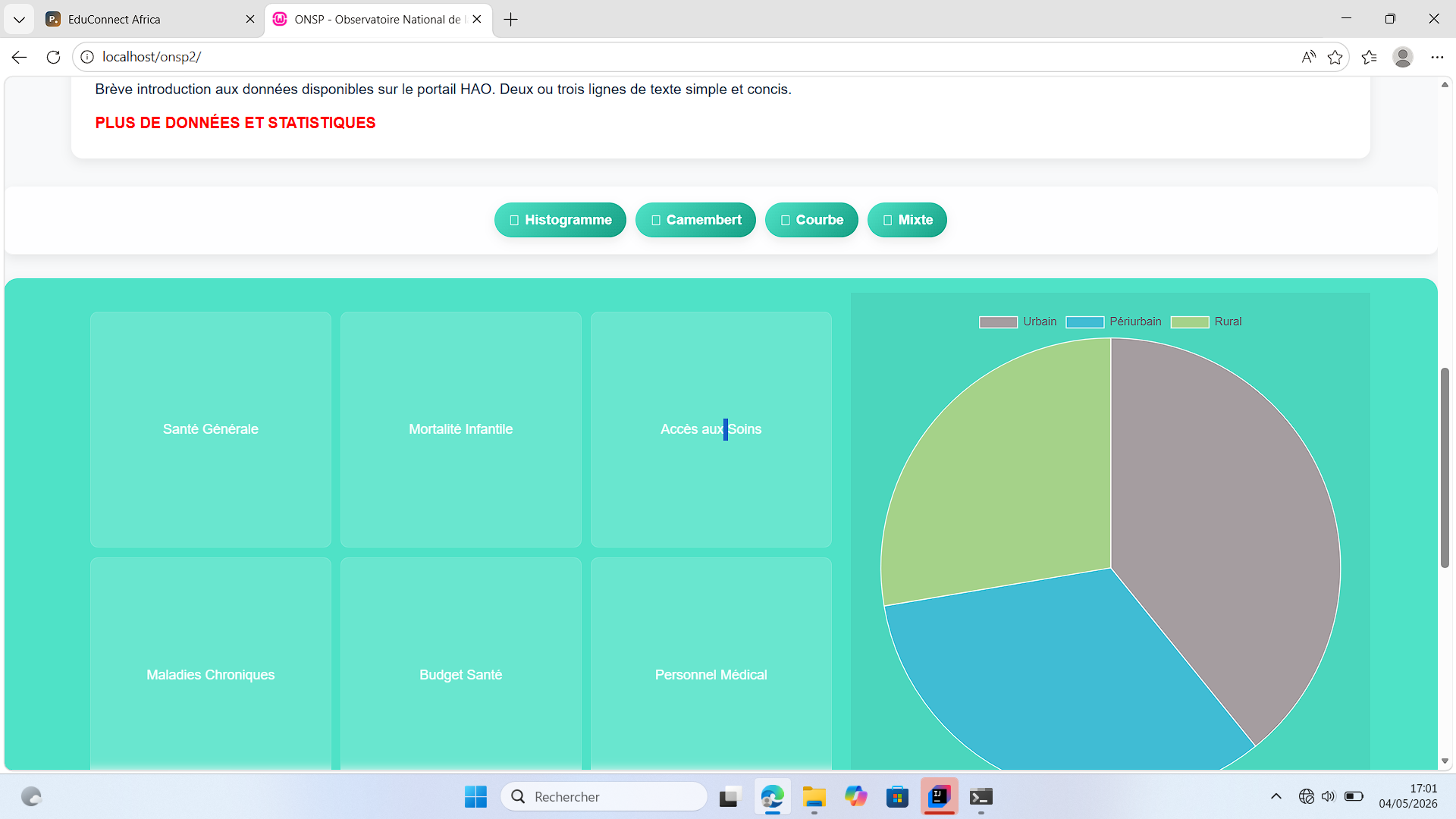Screen dimensions: 1456x819
Task: Select the Budget Santé card
Action: click(461, 664)
